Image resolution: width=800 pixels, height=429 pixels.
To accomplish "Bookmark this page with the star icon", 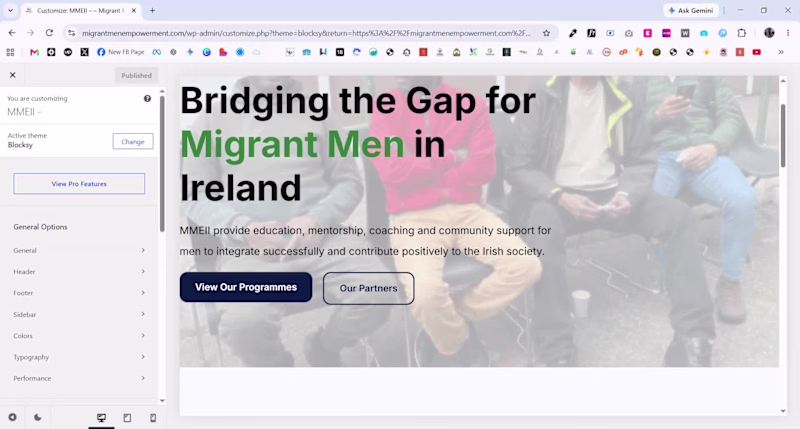I will click(546, 33).
